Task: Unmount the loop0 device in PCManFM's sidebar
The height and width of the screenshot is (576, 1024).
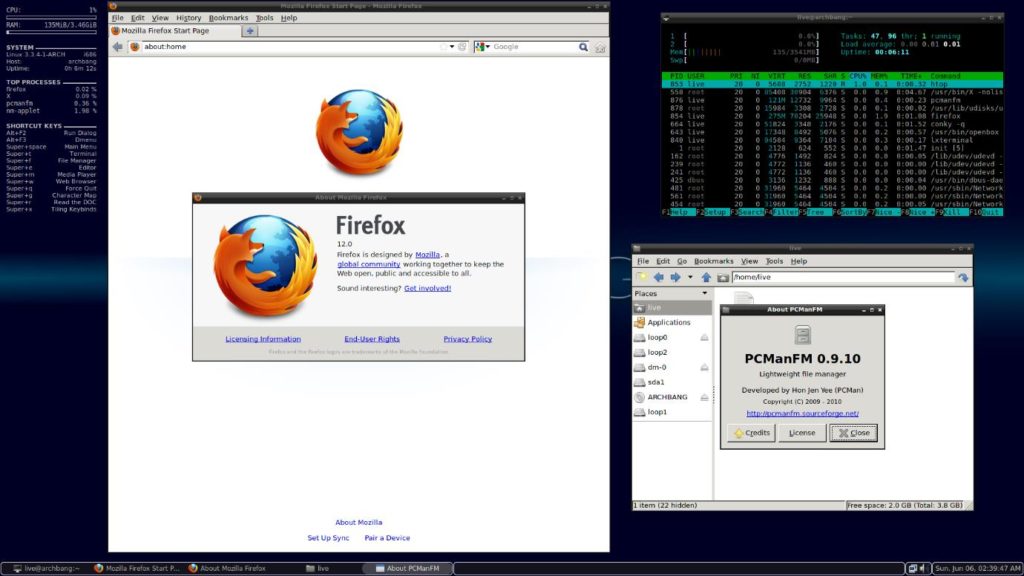Action: pyautogui.click(x=705, y=337)
